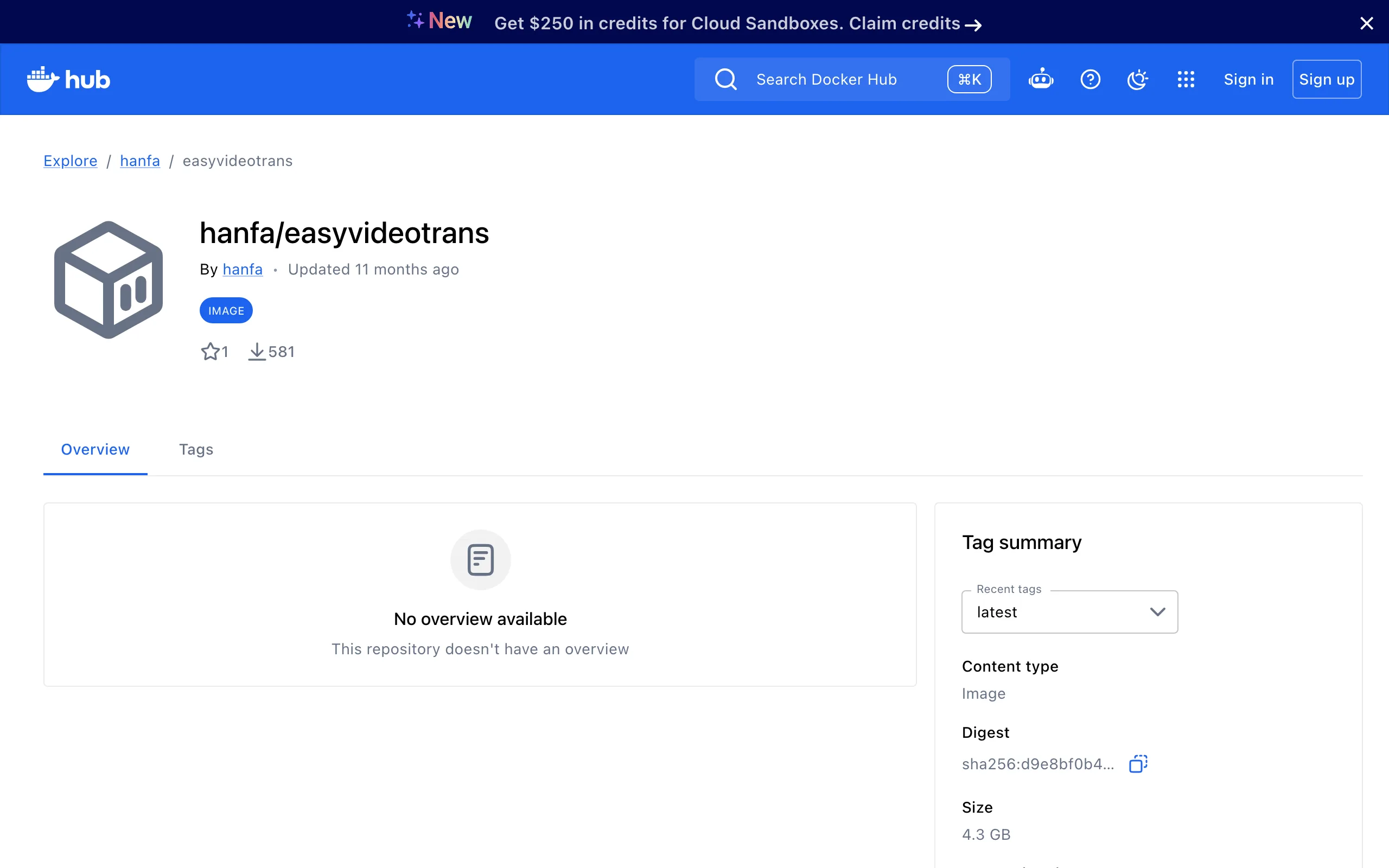Click the 'Content type' label
Image resolution: width=1389 pixels, height=868 pixels.
coord(1010,667)
